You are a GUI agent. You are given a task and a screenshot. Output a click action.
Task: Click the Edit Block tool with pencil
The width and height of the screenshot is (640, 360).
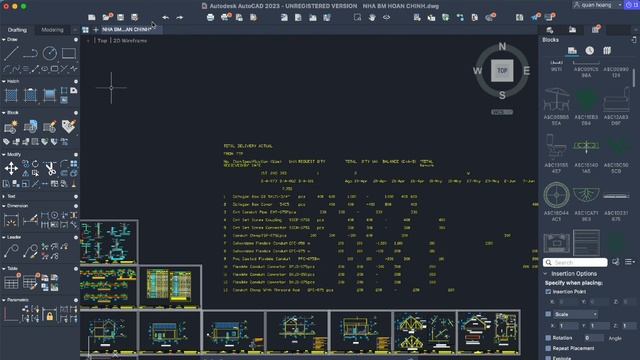49,127
